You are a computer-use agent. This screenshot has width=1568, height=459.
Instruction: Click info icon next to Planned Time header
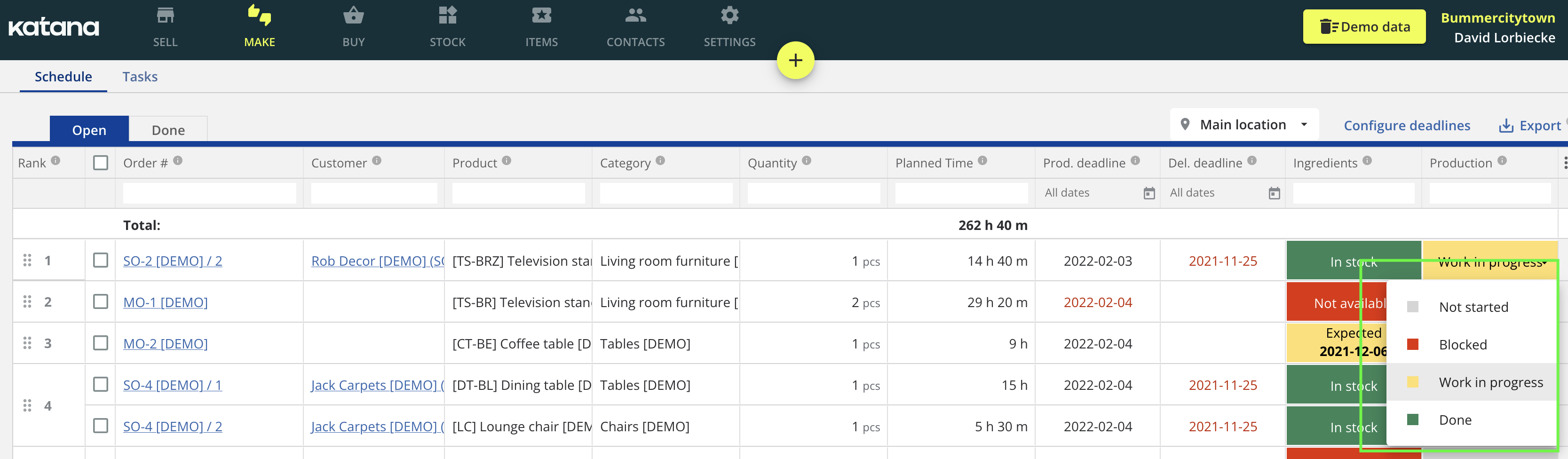982,161
